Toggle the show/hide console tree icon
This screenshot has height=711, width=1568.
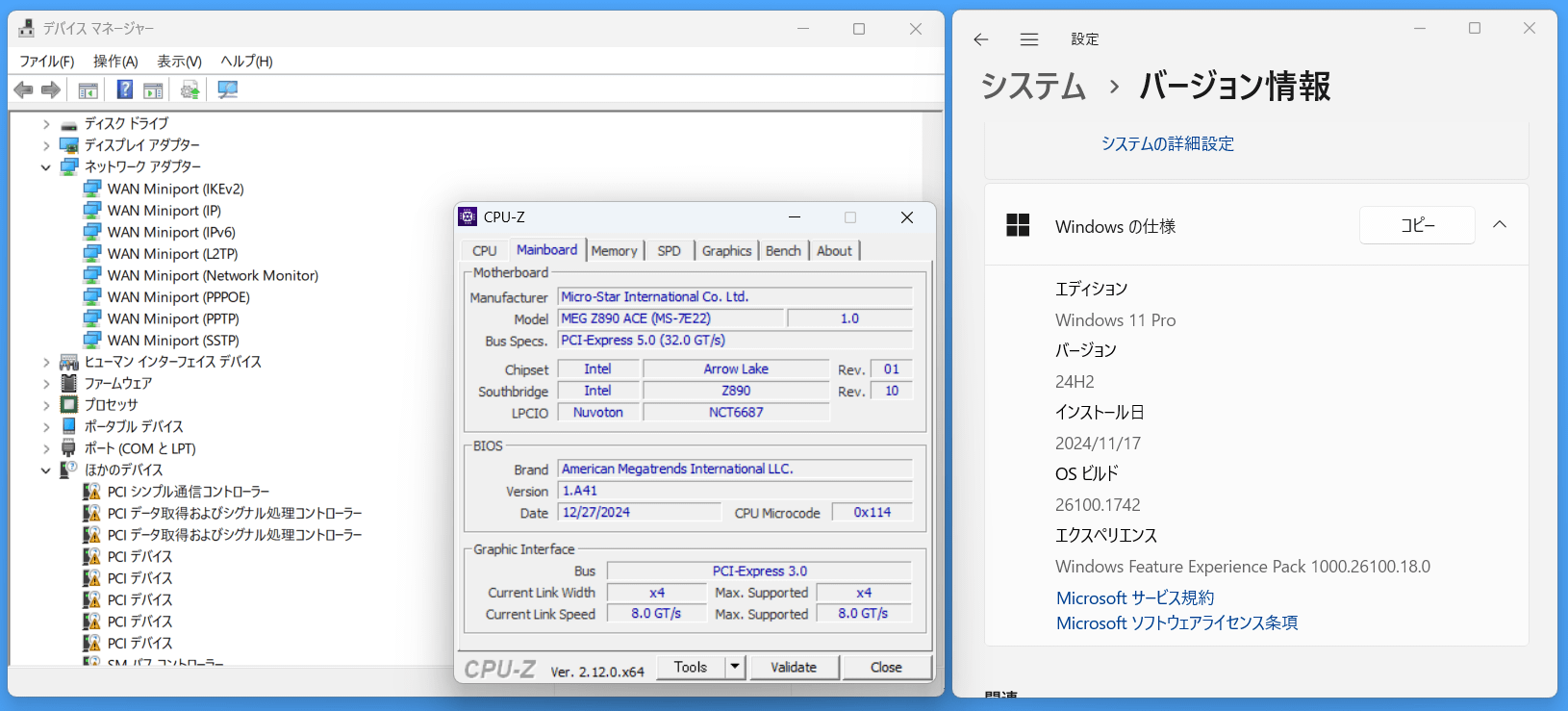88,89
